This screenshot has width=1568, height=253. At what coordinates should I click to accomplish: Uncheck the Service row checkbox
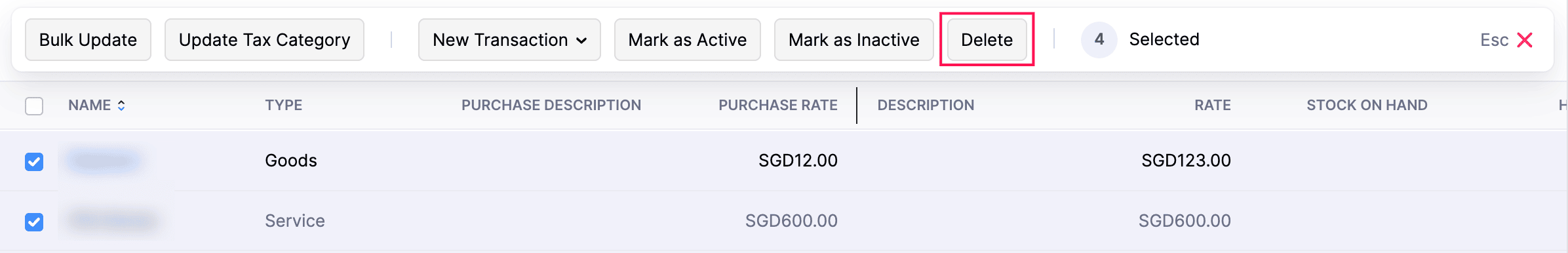(34, 222)
